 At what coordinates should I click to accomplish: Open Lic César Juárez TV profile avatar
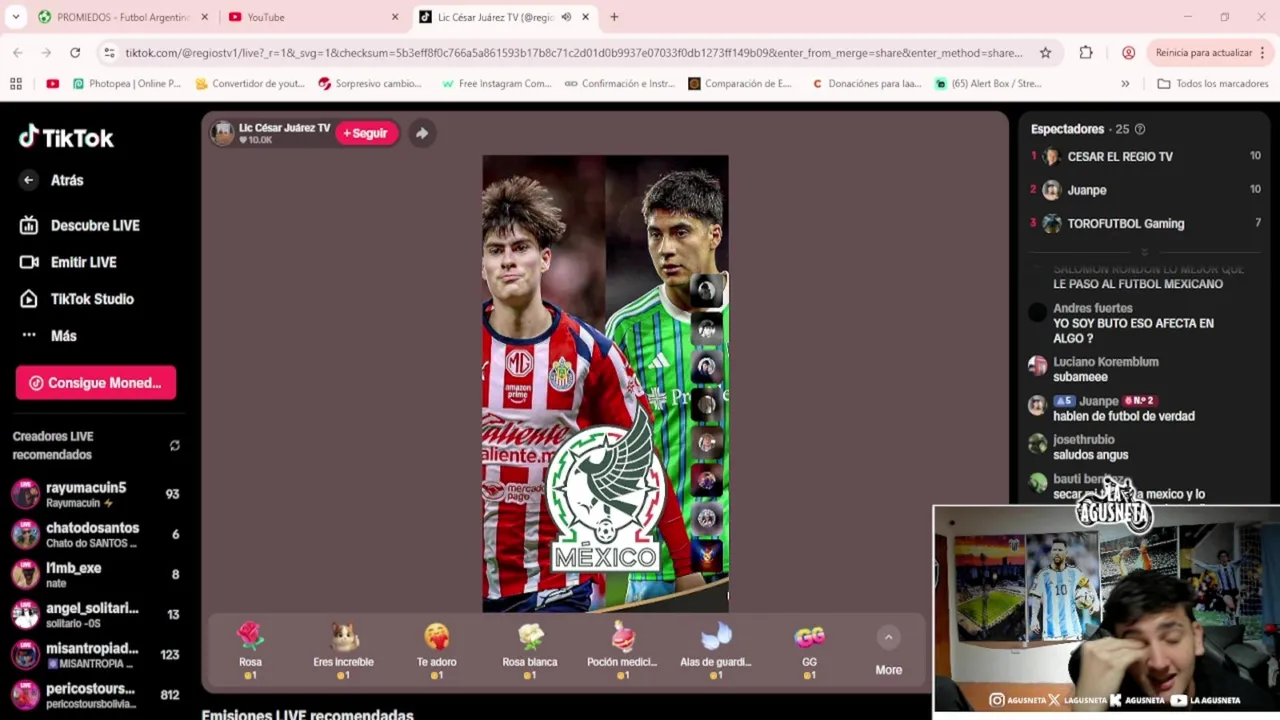click(223, 133)
